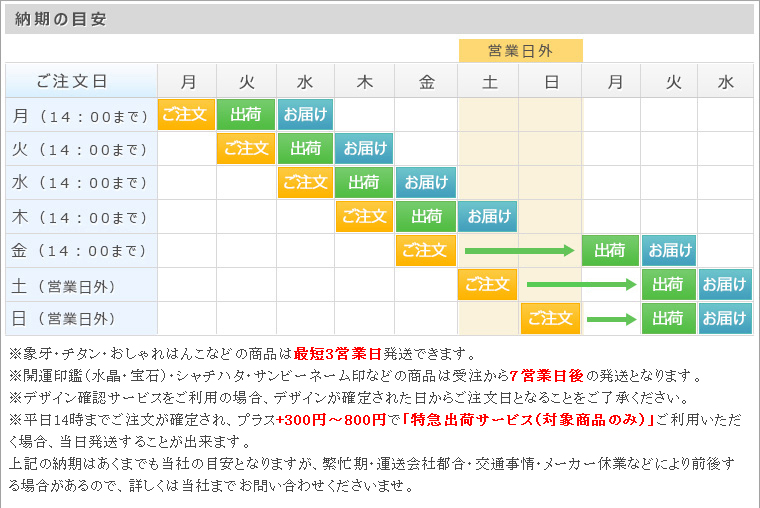Click ご注文 badge in 水 row
The image size is (760, 508).
tap(305, 182)
